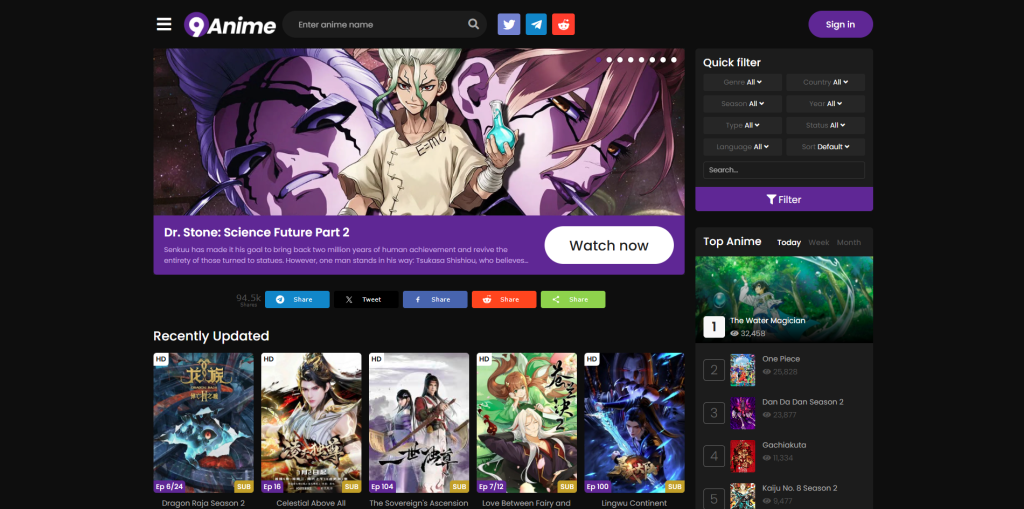Share via the Telegram Share button
The width and height of the screenshot is (1024, 509).
pyautogui.click(x=297, y=299)
